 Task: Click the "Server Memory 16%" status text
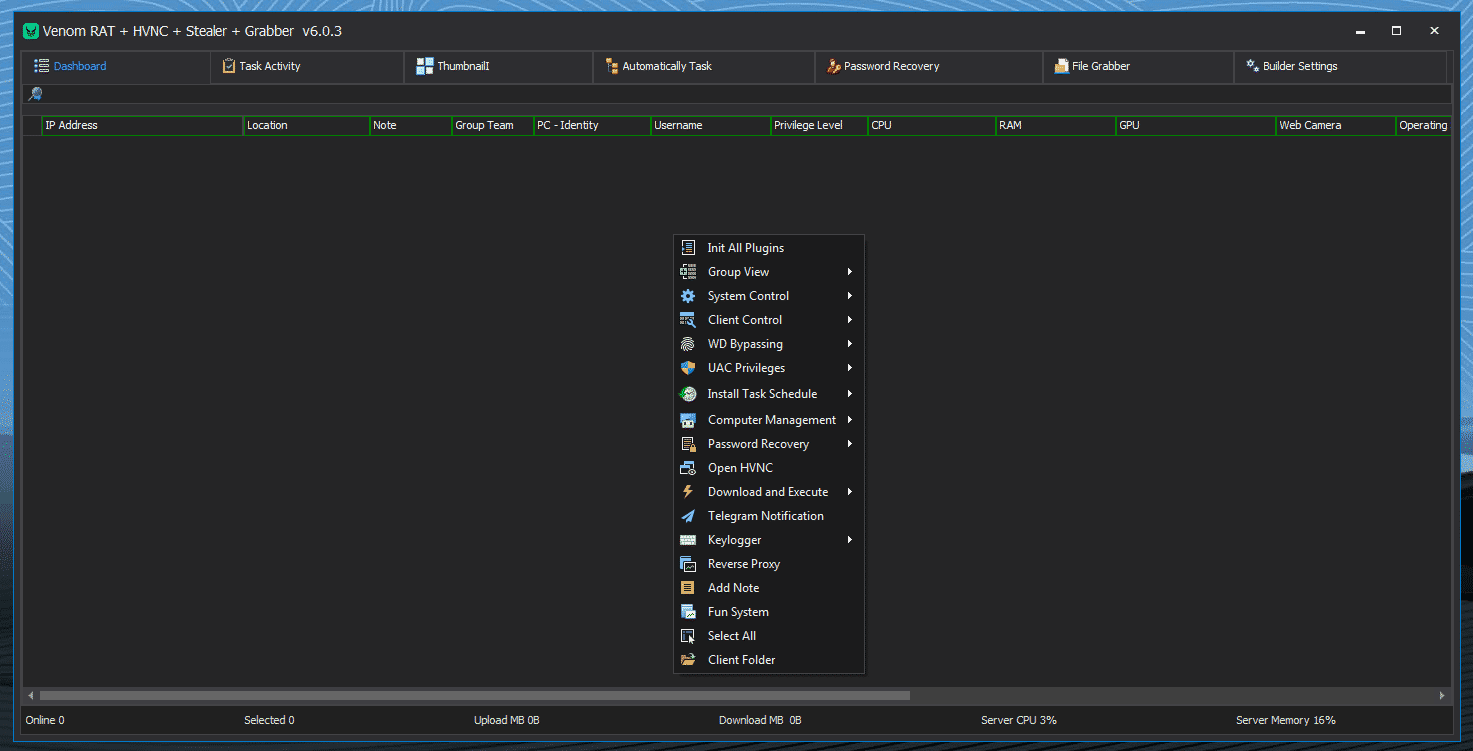point(1286,720)
